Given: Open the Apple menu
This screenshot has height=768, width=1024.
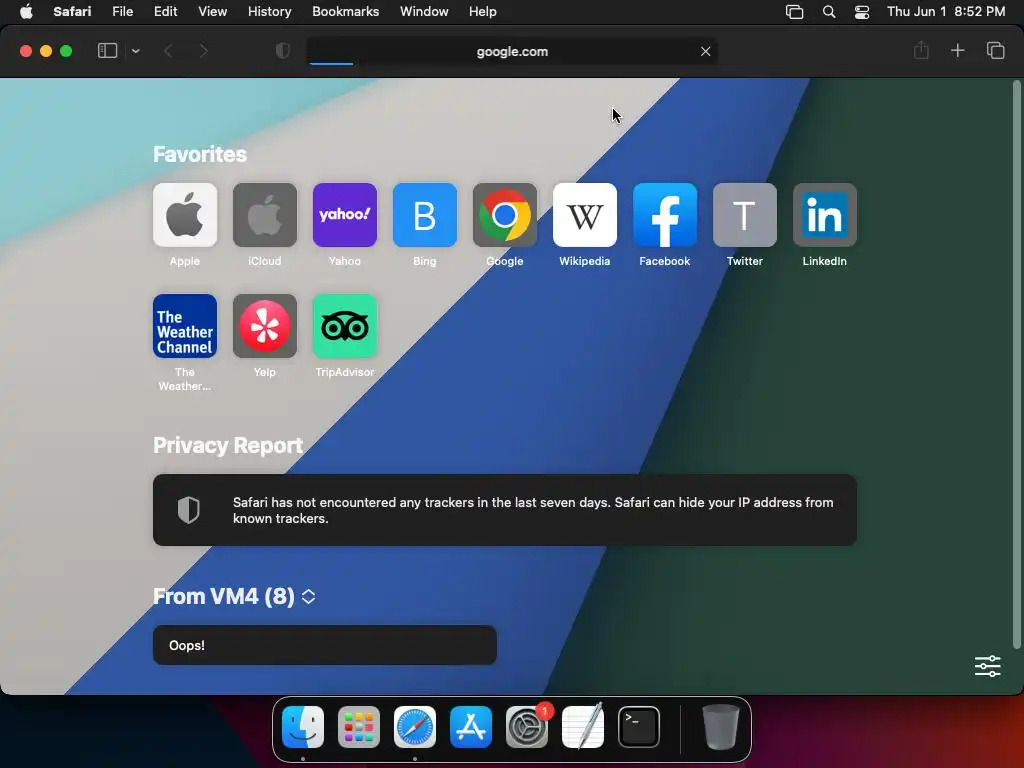Looking at the screenshot, I should [26, 12].
